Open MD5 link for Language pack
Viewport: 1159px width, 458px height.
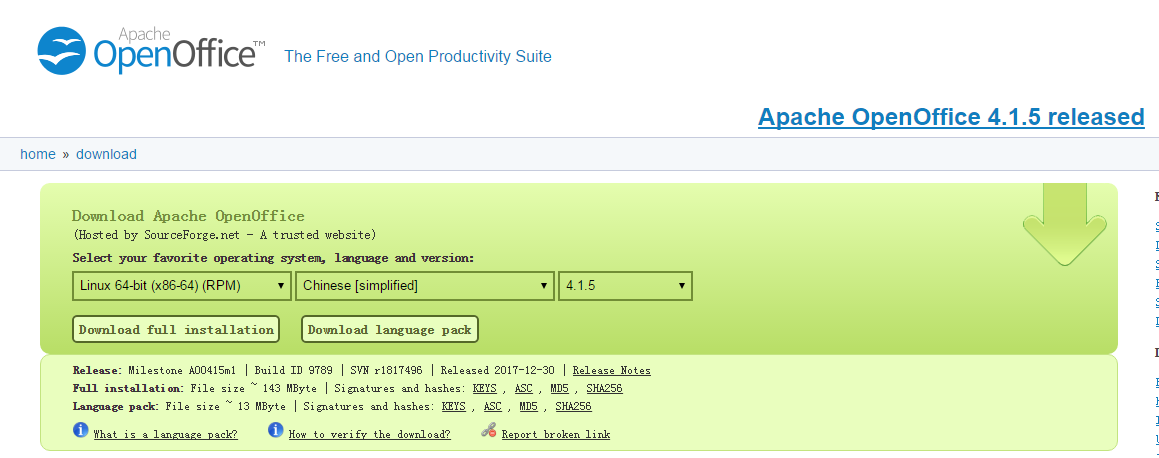point(528,406)
